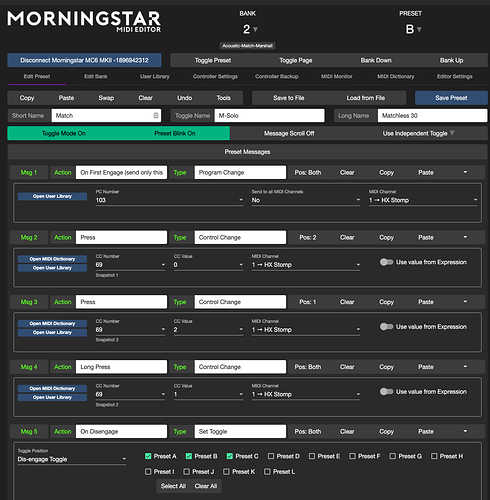
Task: Open Msg 3 CC Number dropdown
Action: [x=130, y=329]
